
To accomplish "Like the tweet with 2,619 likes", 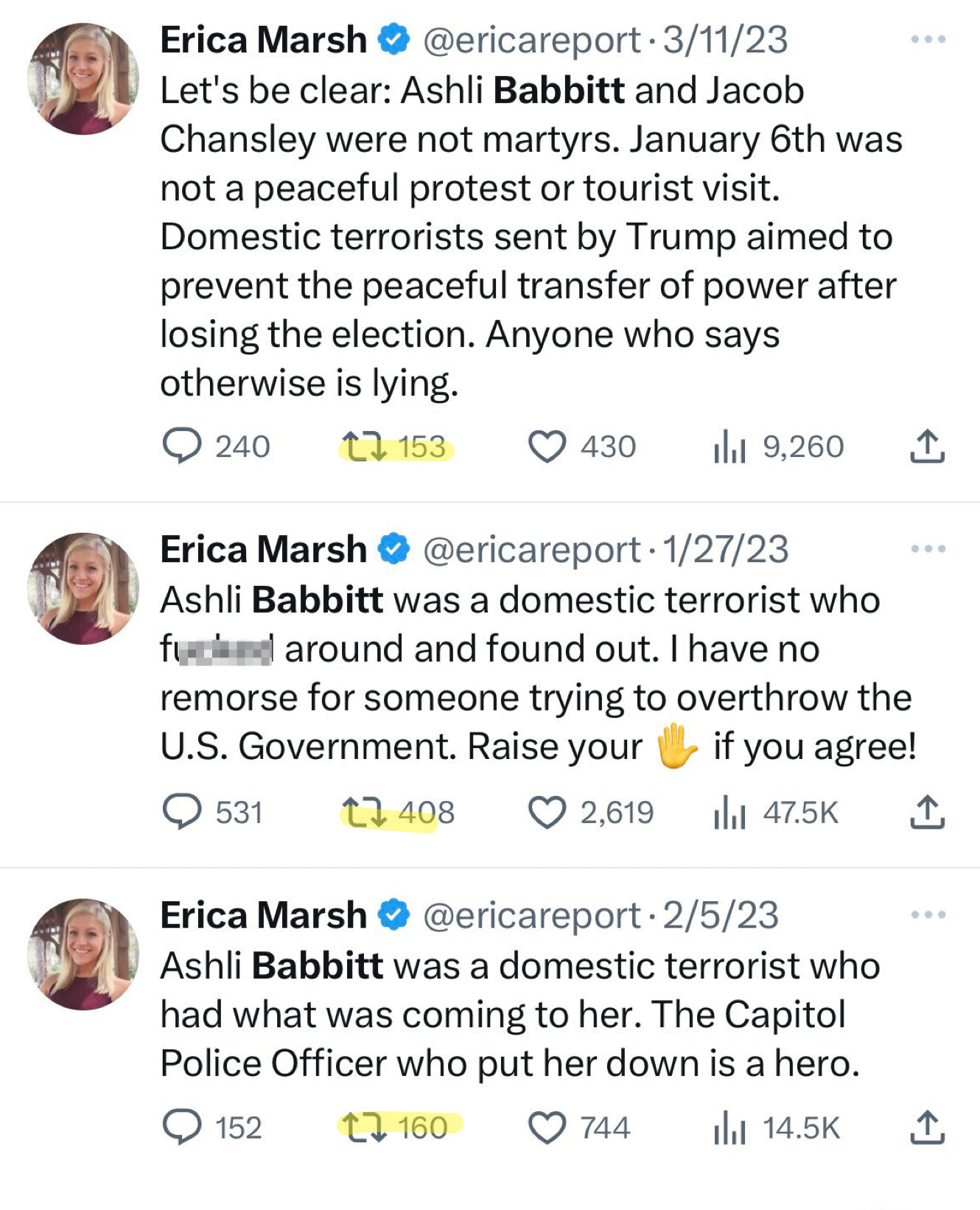I will click(x=547, y=813).
